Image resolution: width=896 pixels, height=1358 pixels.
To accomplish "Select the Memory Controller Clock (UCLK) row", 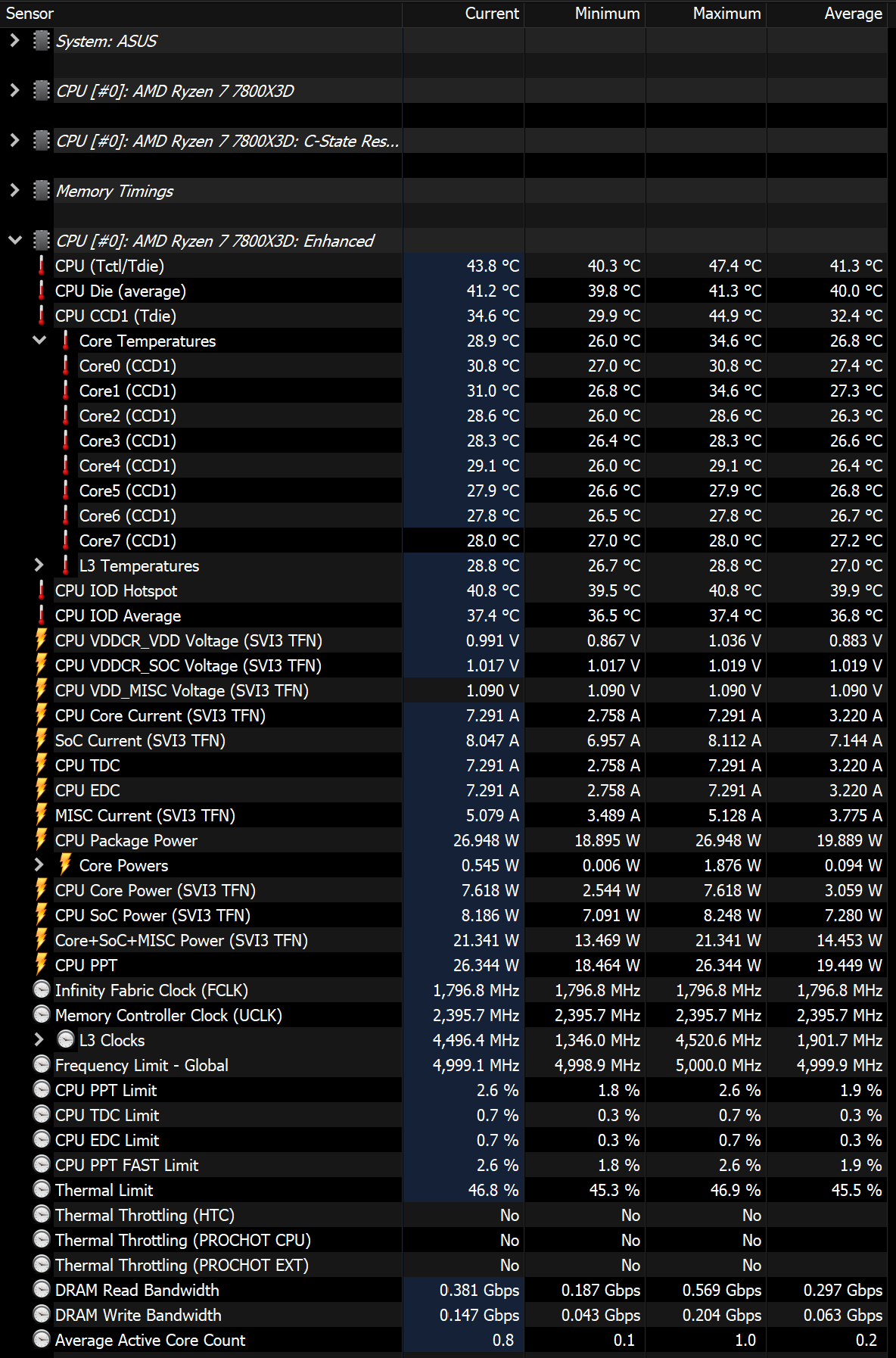I will click(443, 1015).
